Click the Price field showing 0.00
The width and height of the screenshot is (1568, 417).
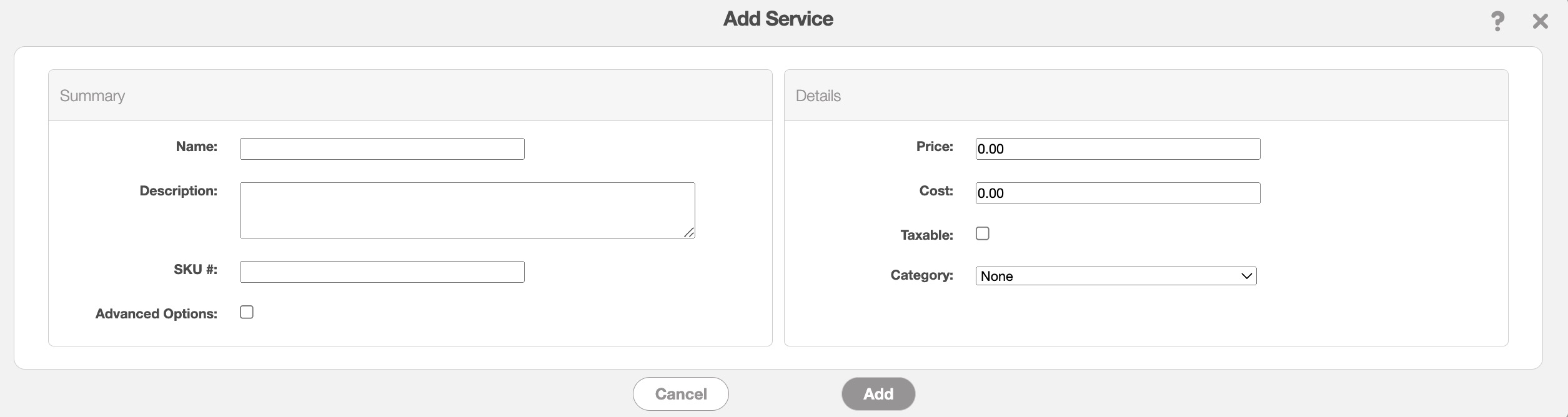pyautogui.click(x=1117, y=149)
